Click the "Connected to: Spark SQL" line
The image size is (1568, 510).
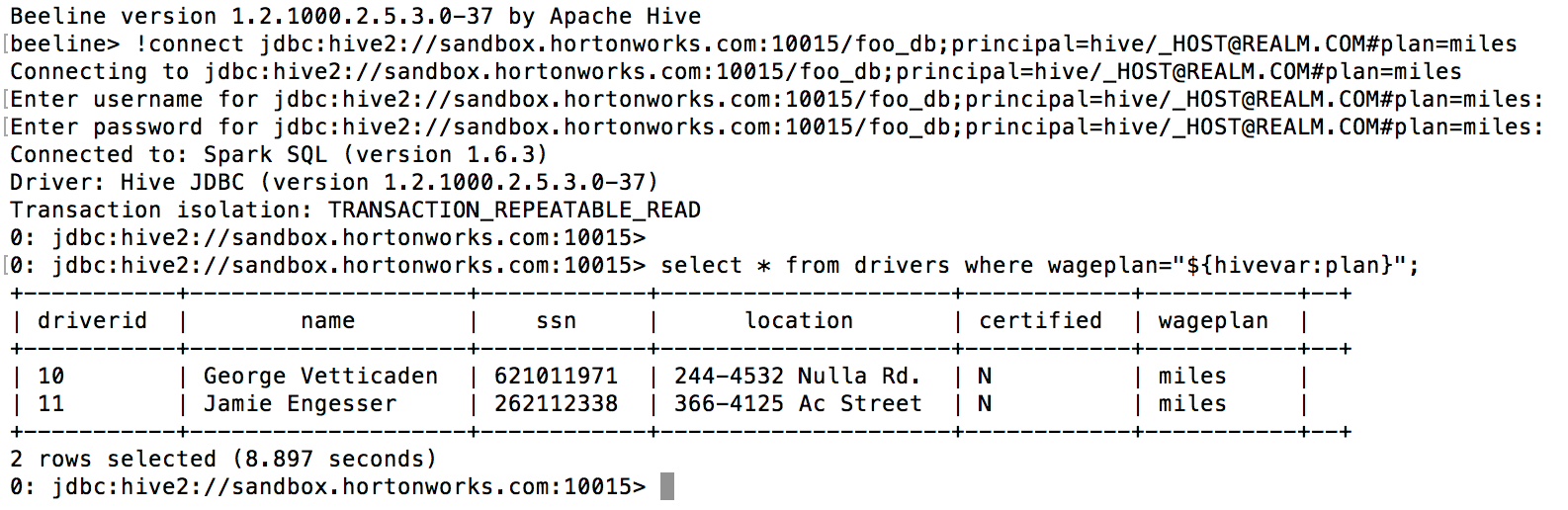click(x=278, y=155)
